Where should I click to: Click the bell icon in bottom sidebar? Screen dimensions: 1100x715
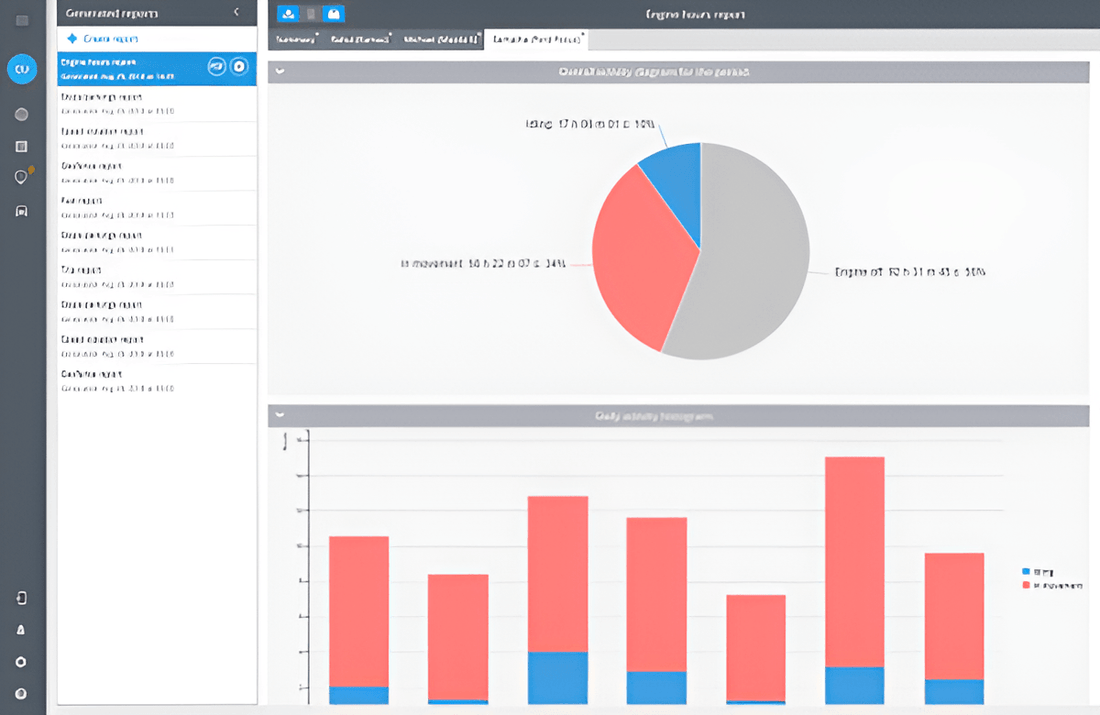point(22,630)
